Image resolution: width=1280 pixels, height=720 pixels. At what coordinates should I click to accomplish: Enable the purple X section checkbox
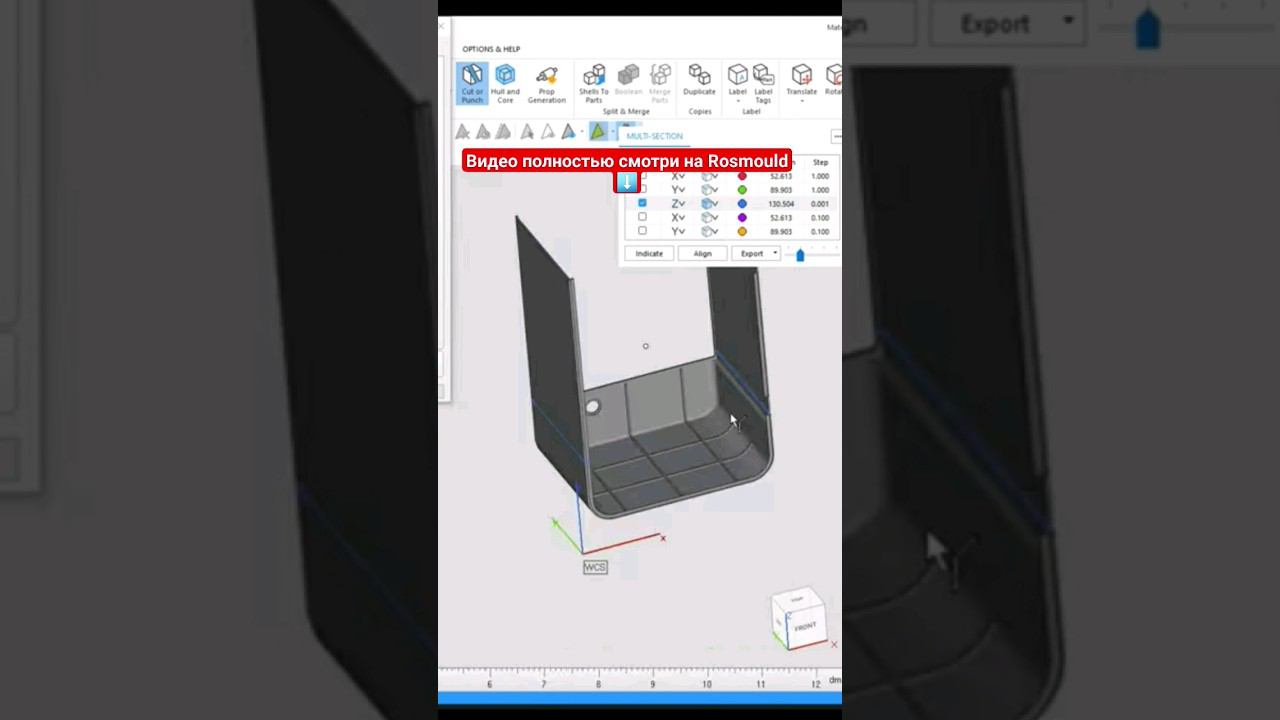point(642,217)
